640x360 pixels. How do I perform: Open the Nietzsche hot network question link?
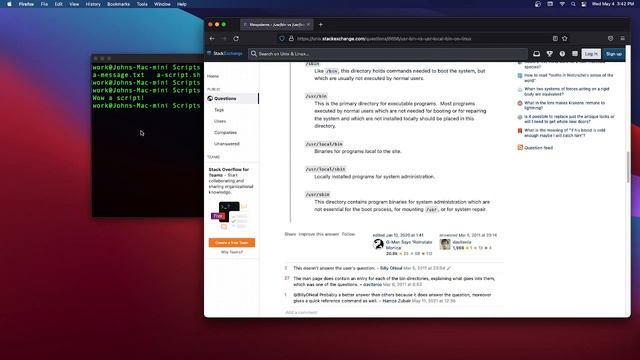[569, 78]
